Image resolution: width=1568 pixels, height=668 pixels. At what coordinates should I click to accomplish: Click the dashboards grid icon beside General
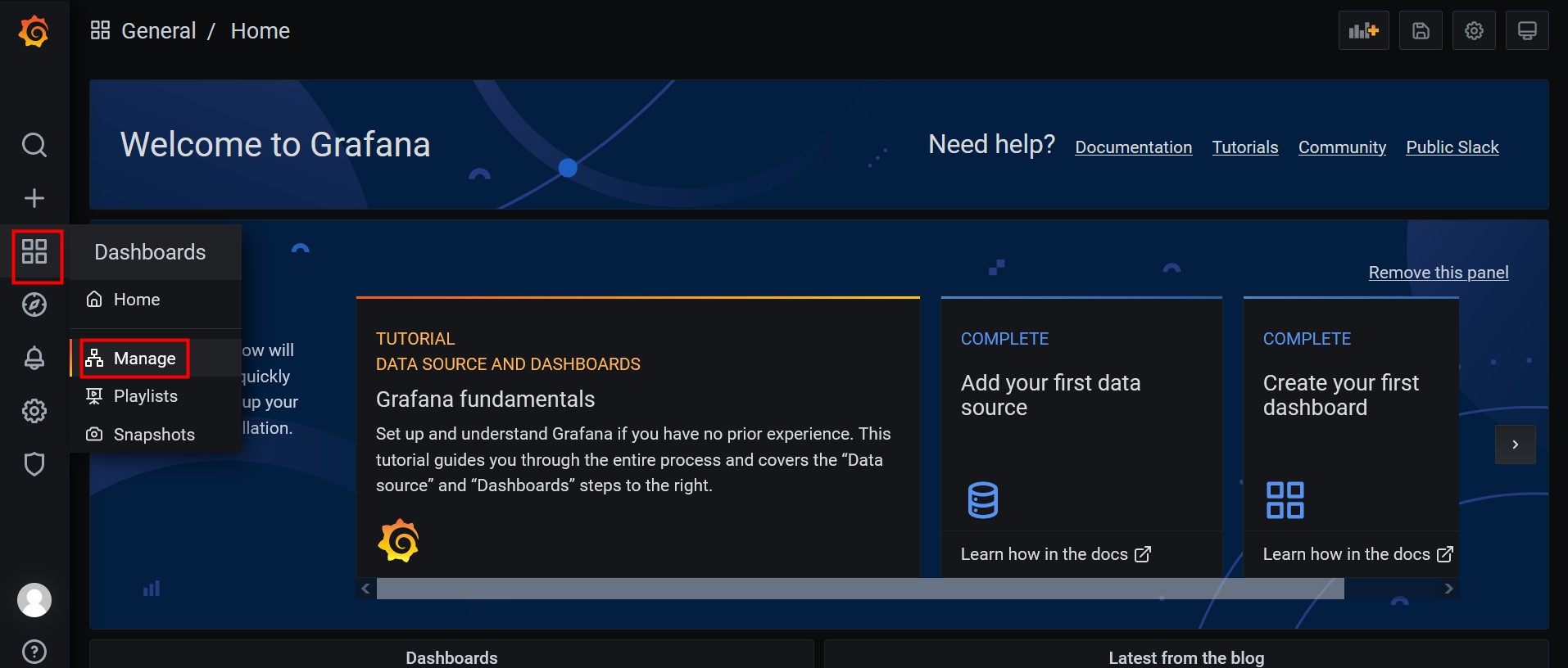point(100,30)
